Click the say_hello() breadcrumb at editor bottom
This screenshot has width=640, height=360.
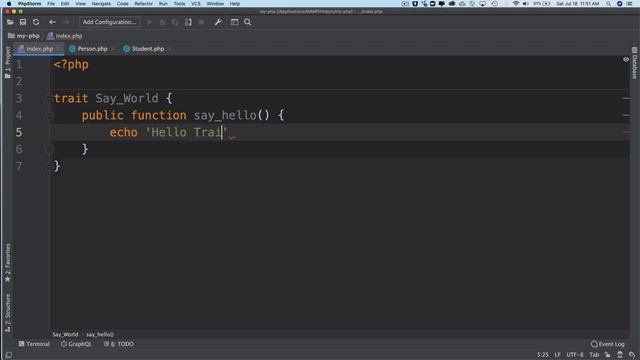100,334
